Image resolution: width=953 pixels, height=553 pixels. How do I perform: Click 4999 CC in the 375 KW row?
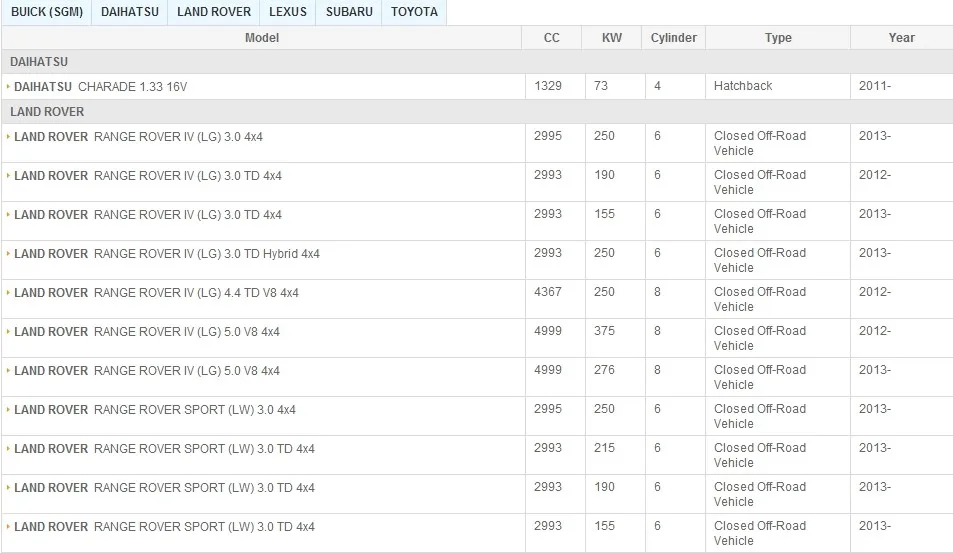(x=548, y=331)
